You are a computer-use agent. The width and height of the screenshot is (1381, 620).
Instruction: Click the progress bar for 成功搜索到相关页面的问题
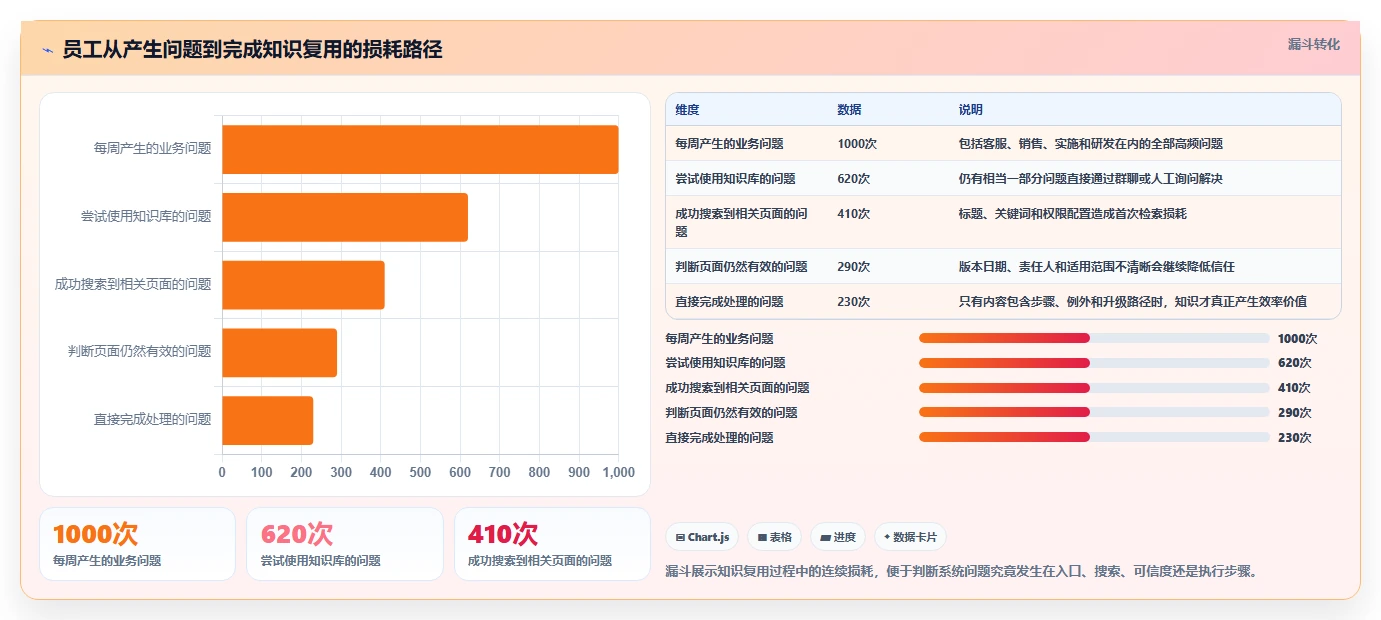coord(1094,388)
